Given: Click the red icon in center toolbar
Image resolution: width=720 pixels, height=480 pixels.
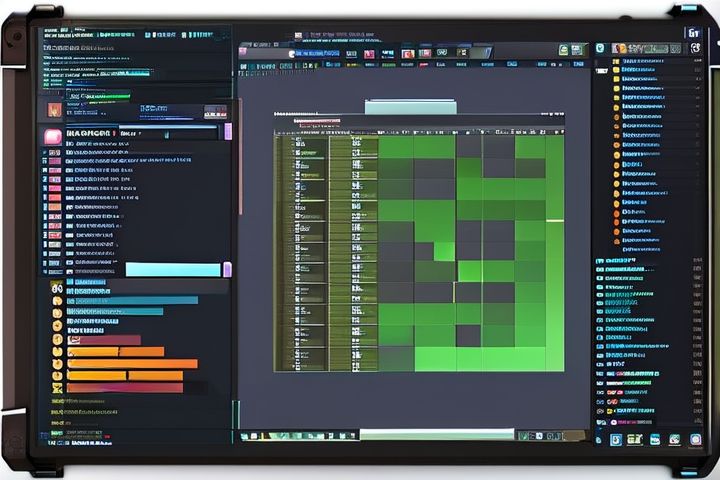Looking at the screenshot, I should (x=407, y=53).
